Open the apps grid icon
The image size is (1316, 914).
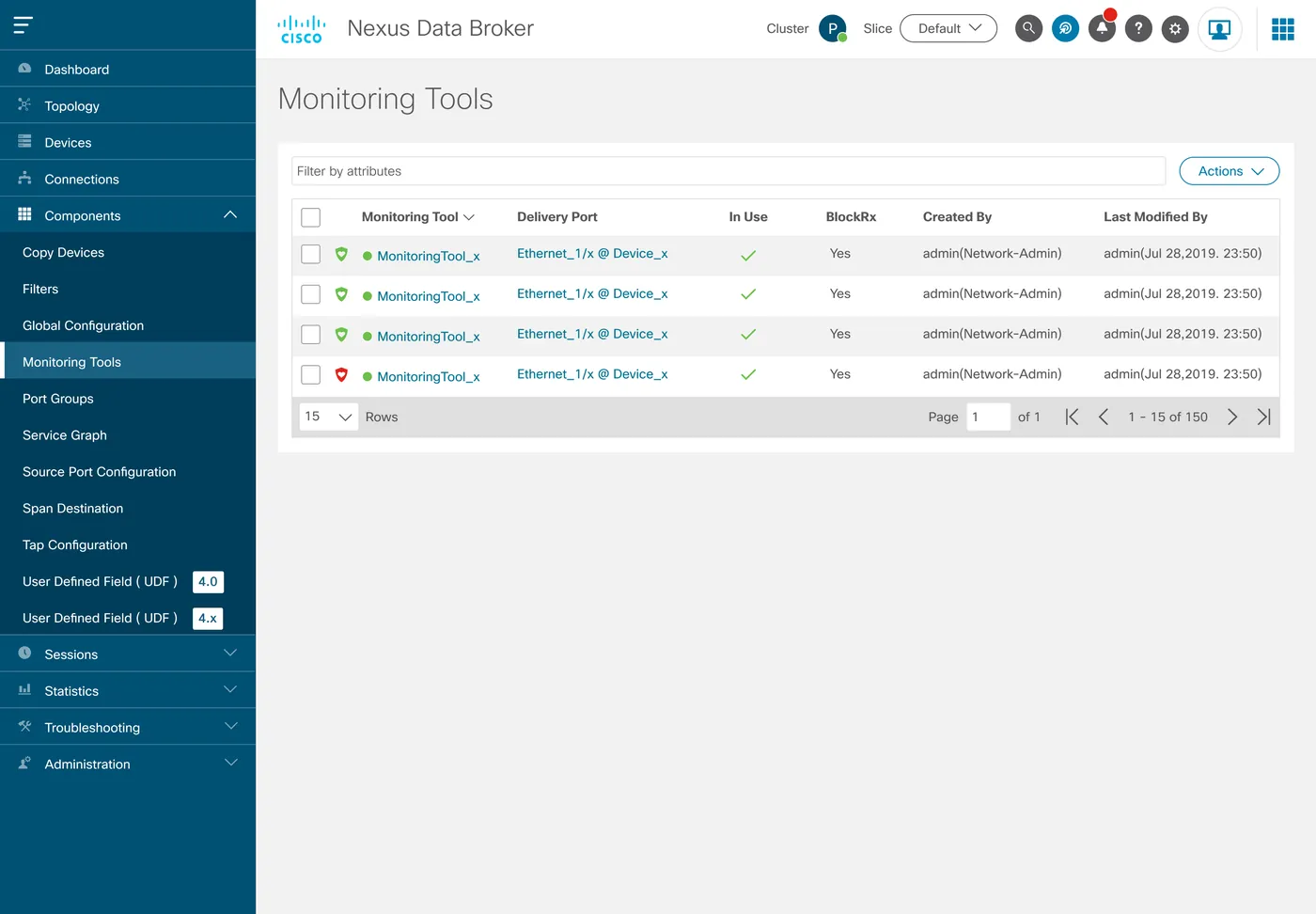(1283, 29)
